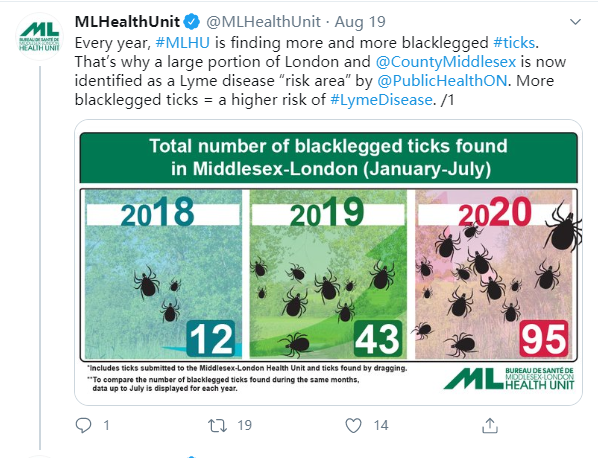Click the @MLHealthUnit handle
Screen dimensions: 598x458
click(263, 22)
